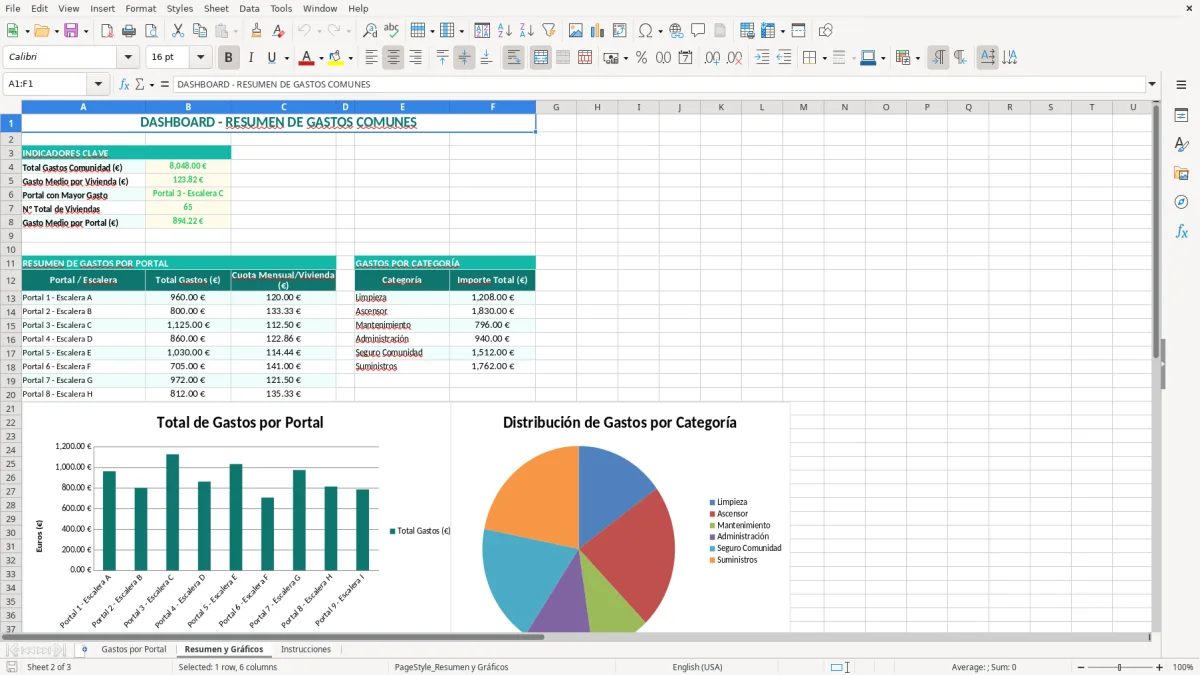Open the Save button dropdown arrow
The height and width of the screenshot is (675, 1200).
coord(86,31)
